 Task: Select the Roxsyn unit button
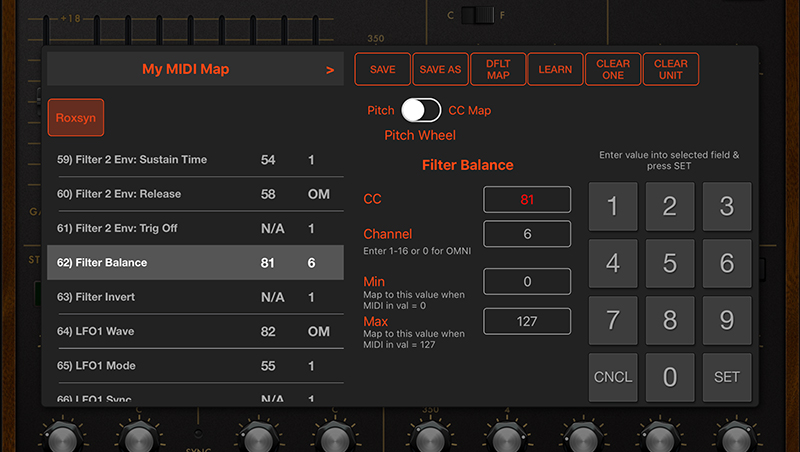pyautogui.click(x=76, y=118)
